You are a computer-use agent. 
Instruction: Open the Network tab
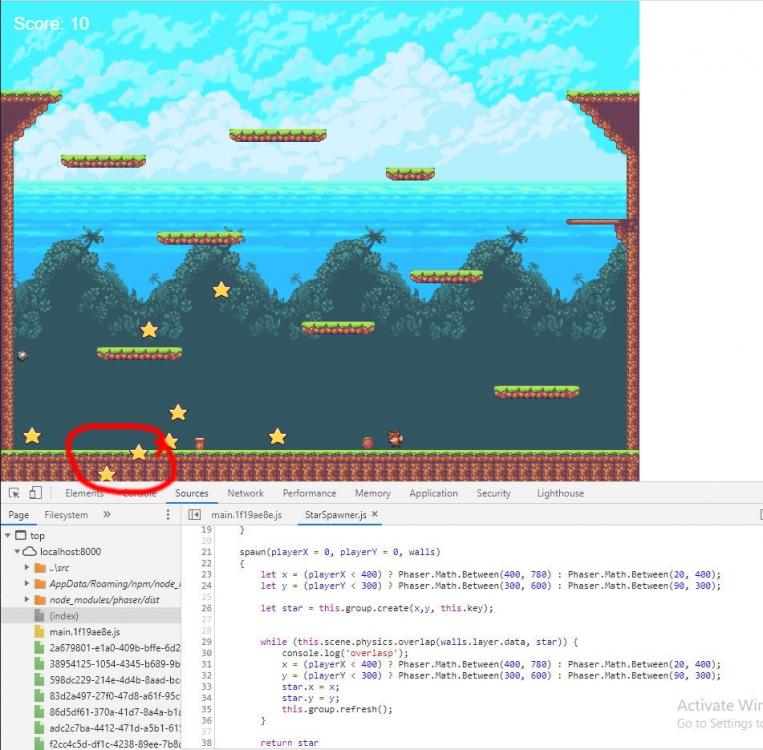click(x=246, y=493)
